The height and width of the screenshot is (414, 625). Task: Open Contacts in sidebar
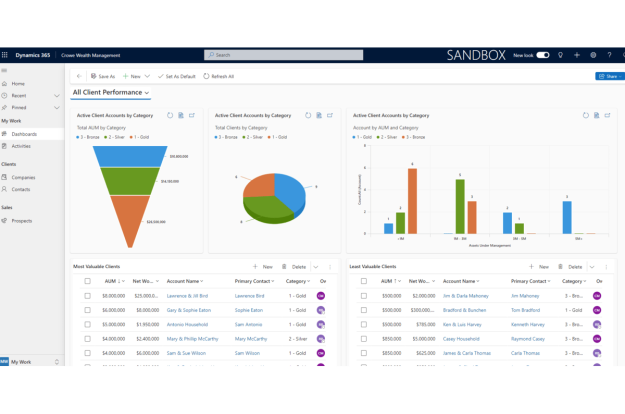[x=21, y=189]
